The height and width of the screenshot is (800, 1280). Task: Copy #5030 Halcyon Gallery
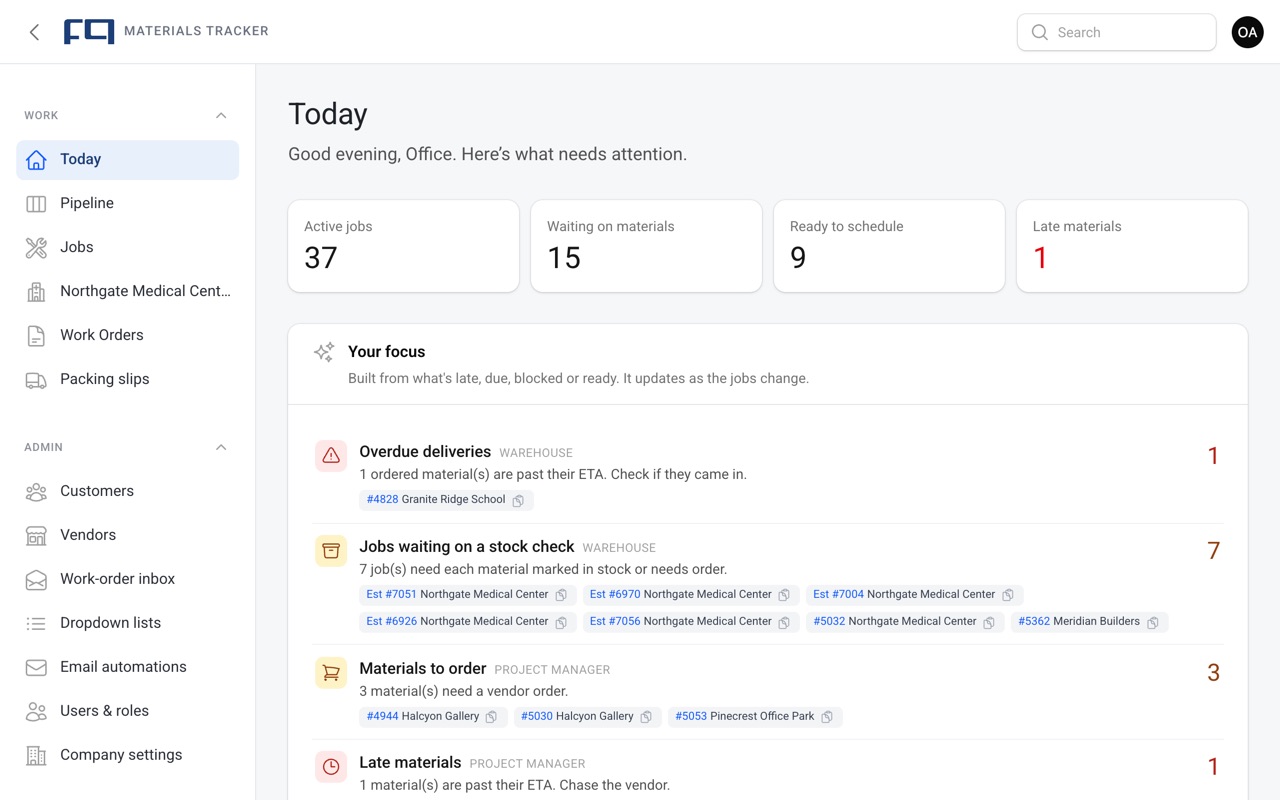(646, 718)
